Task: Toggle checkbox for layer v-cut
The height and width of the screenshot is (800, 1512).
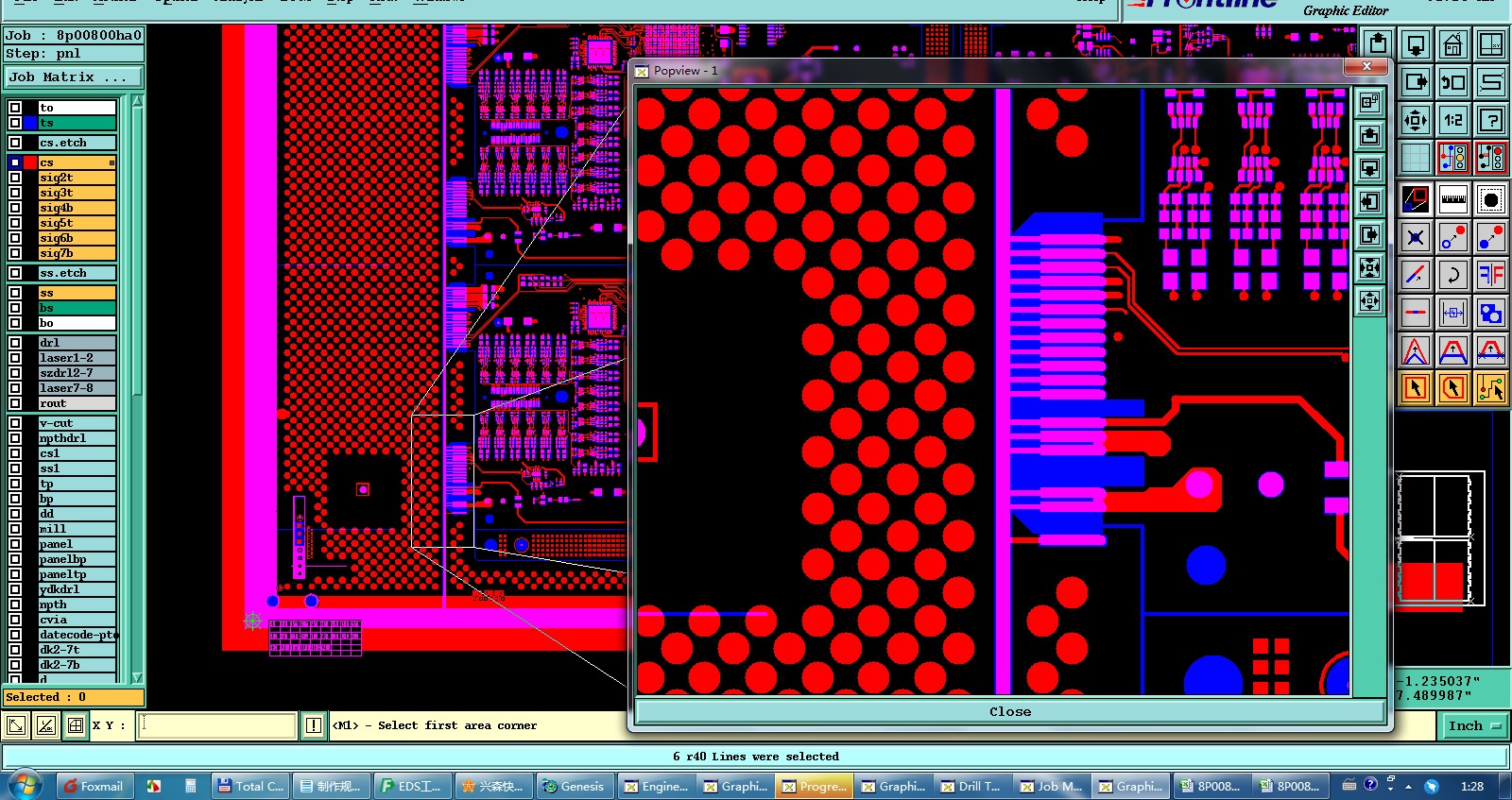Action: (15, 423)
